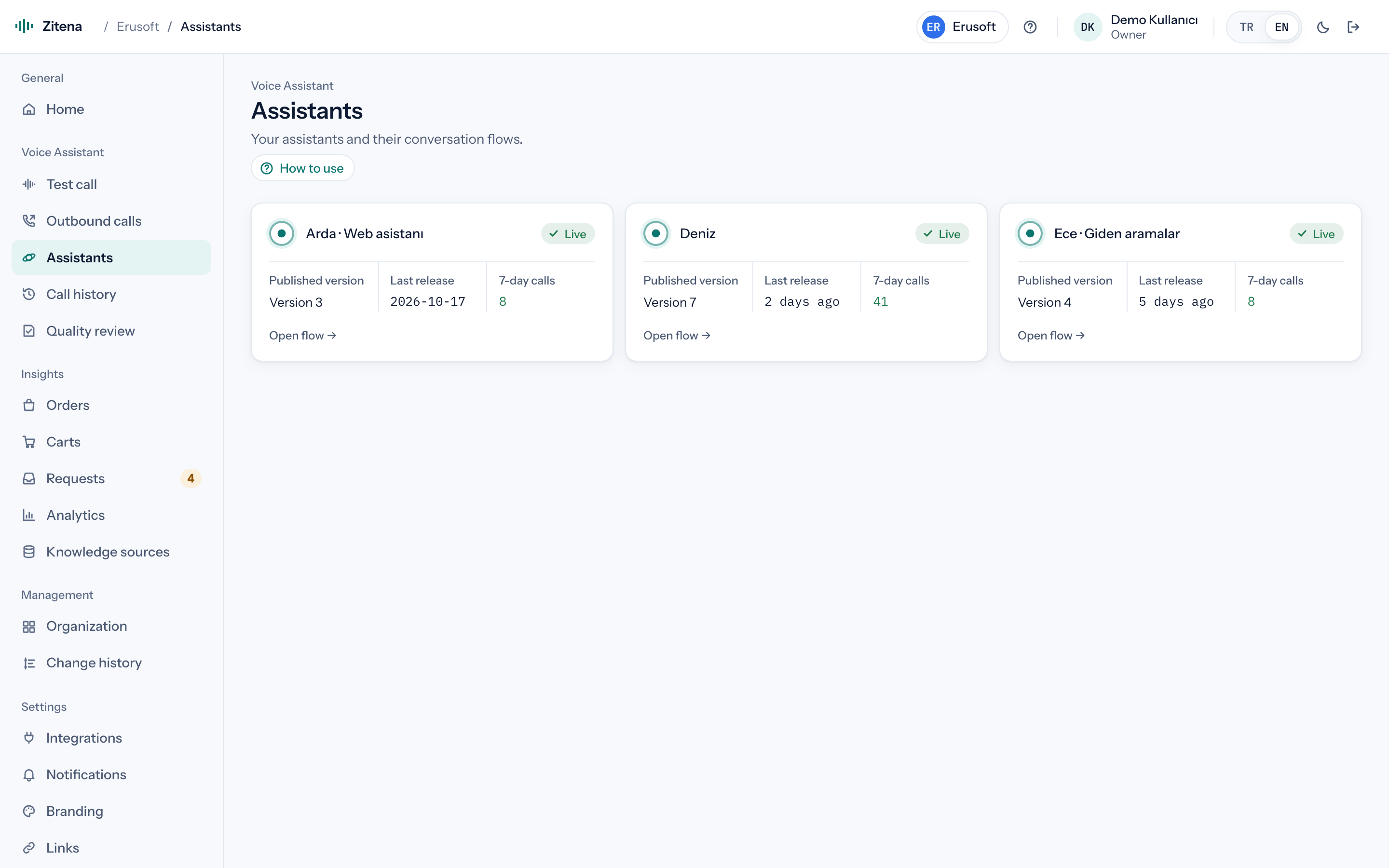Select the EN language option

(x=1281, y=27)
